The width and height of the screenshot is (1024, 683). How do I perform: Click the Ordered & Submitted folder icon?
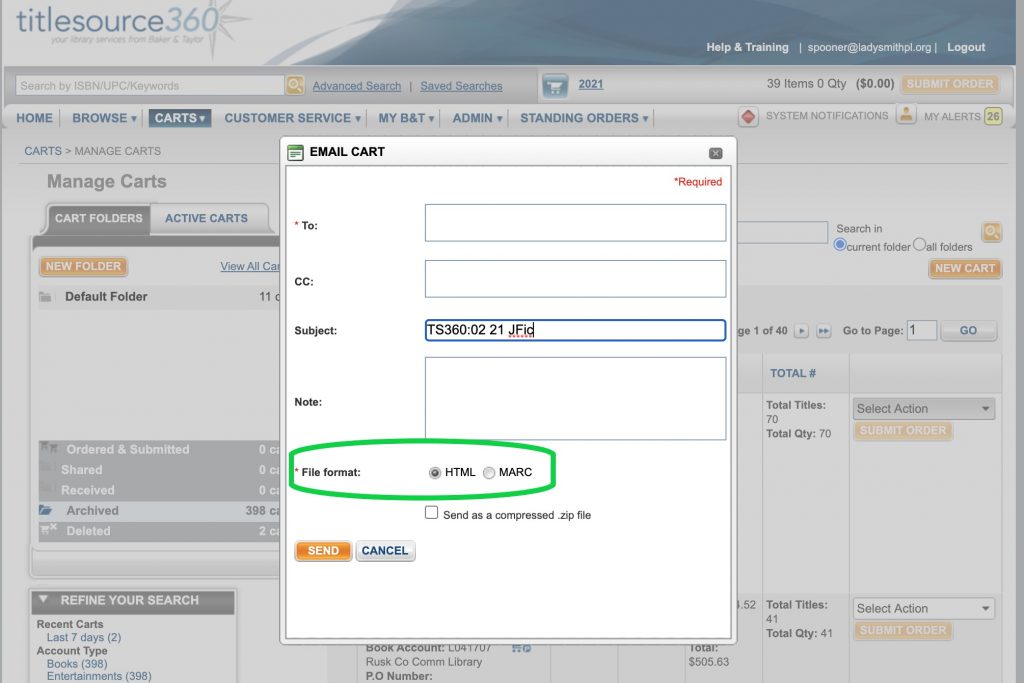point(48,448)
